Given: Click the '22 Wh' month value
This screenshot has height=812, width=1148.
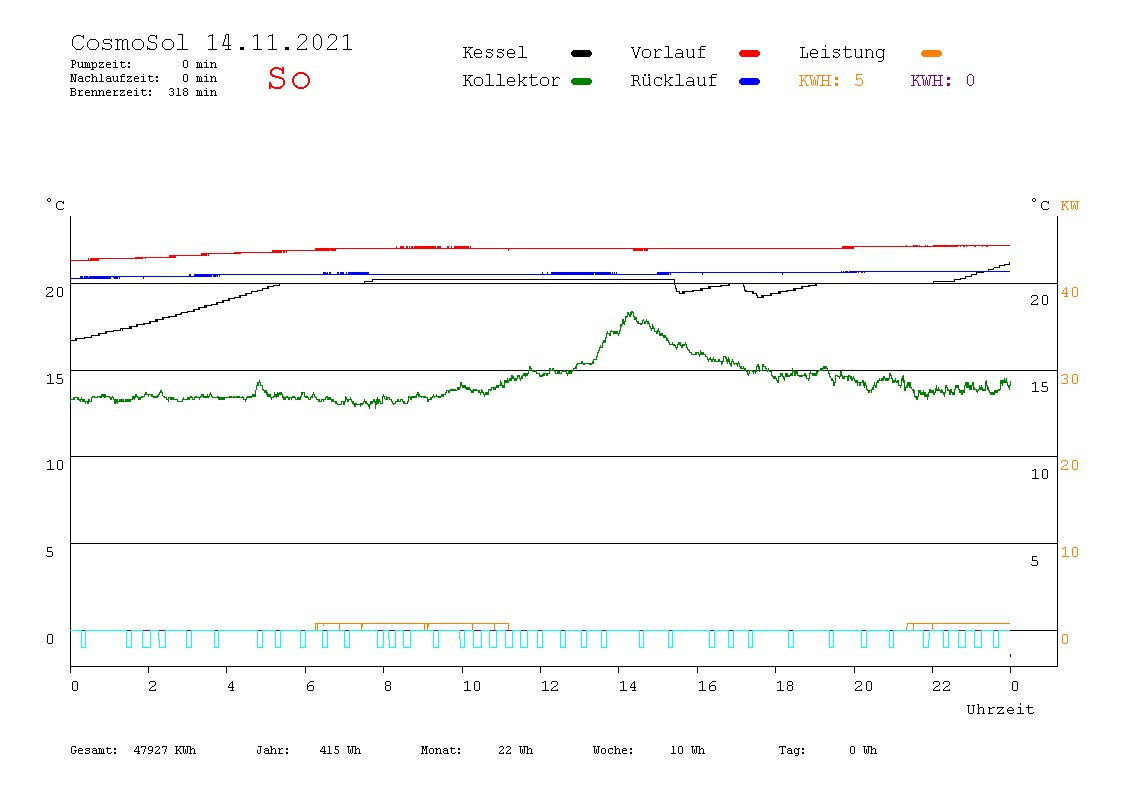Looking at the screenshot, I should click(515, 750).
